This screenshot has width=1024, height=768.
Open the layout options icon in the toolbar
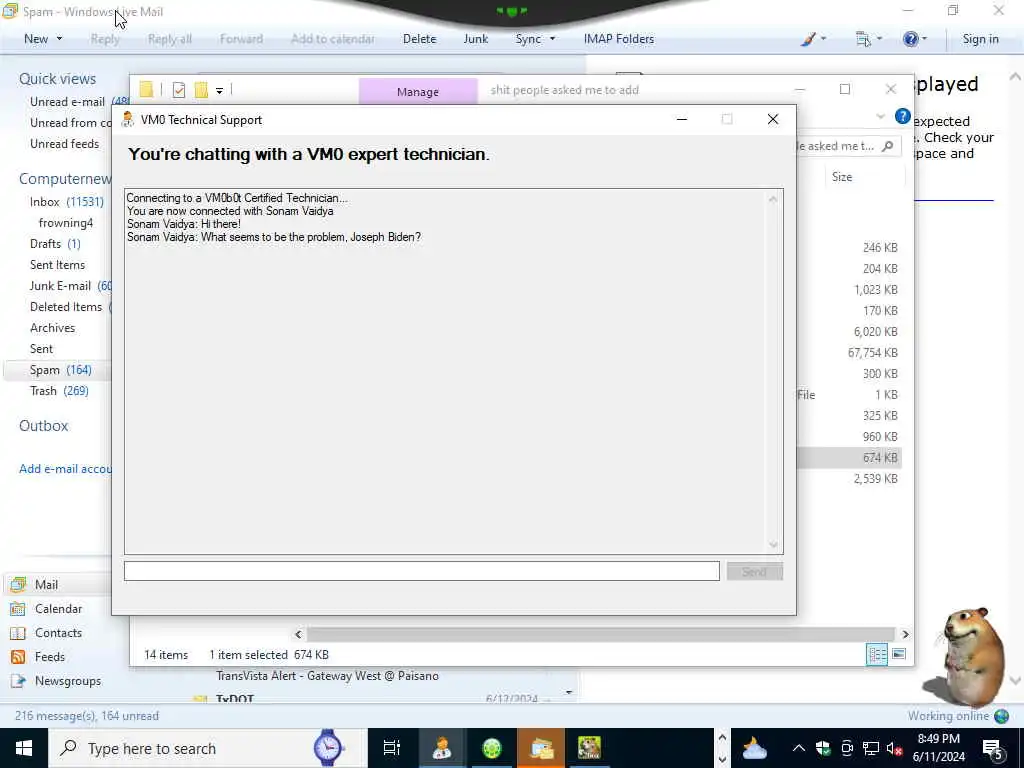863,39
